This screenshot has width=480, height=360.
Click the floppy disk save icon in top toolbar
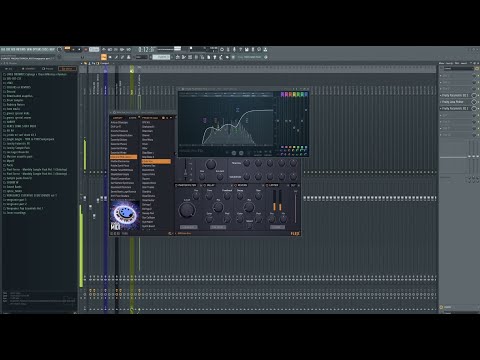[247, 49]
